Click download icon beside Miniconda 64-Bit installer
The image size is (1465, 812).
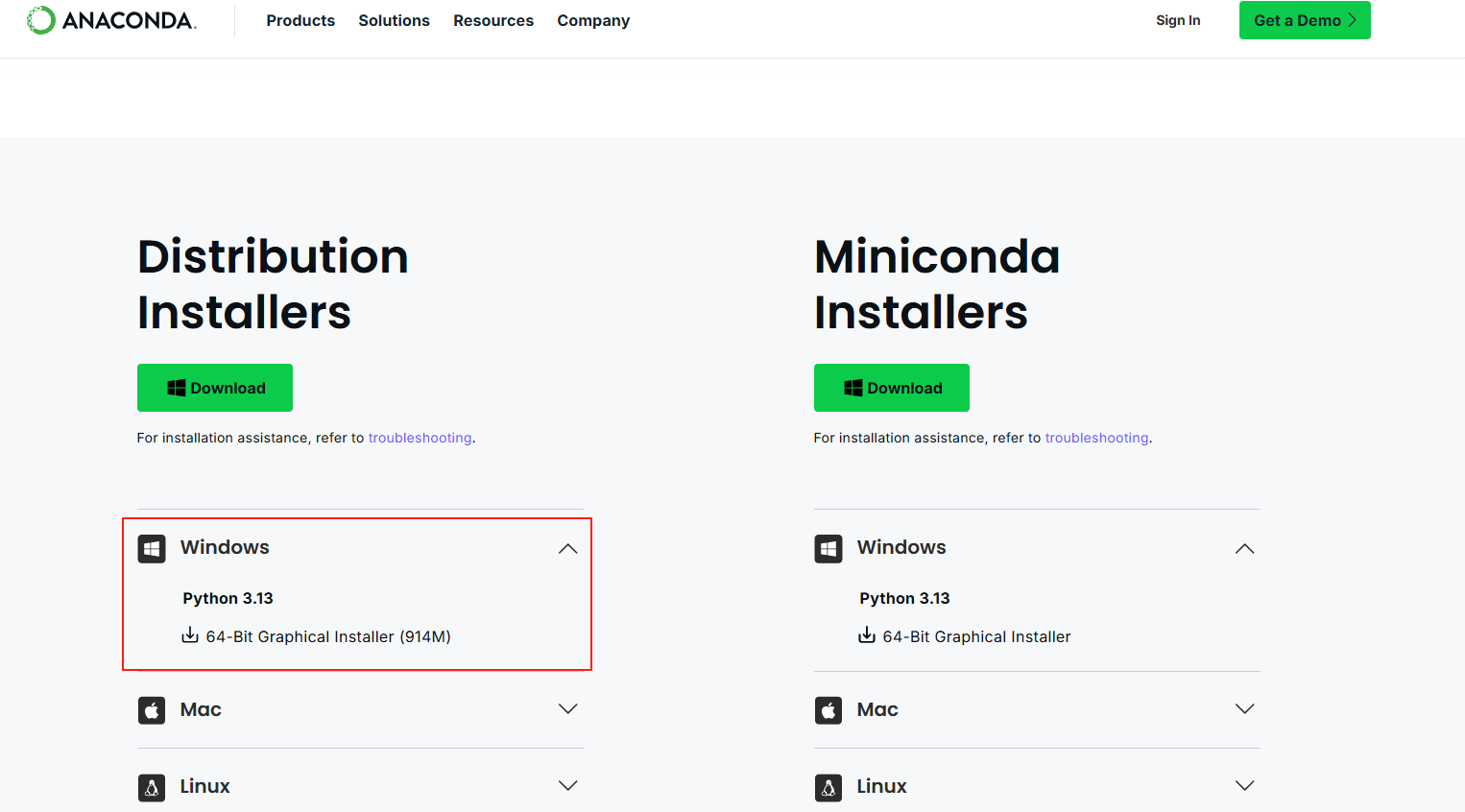coord(867,635)
